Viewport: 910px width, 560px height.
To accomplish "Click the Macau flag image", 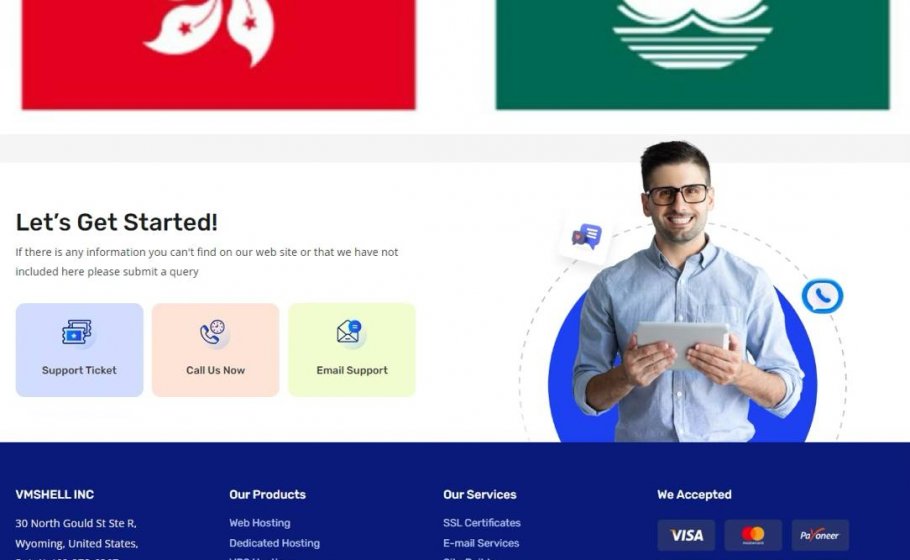I will point(692,55).
